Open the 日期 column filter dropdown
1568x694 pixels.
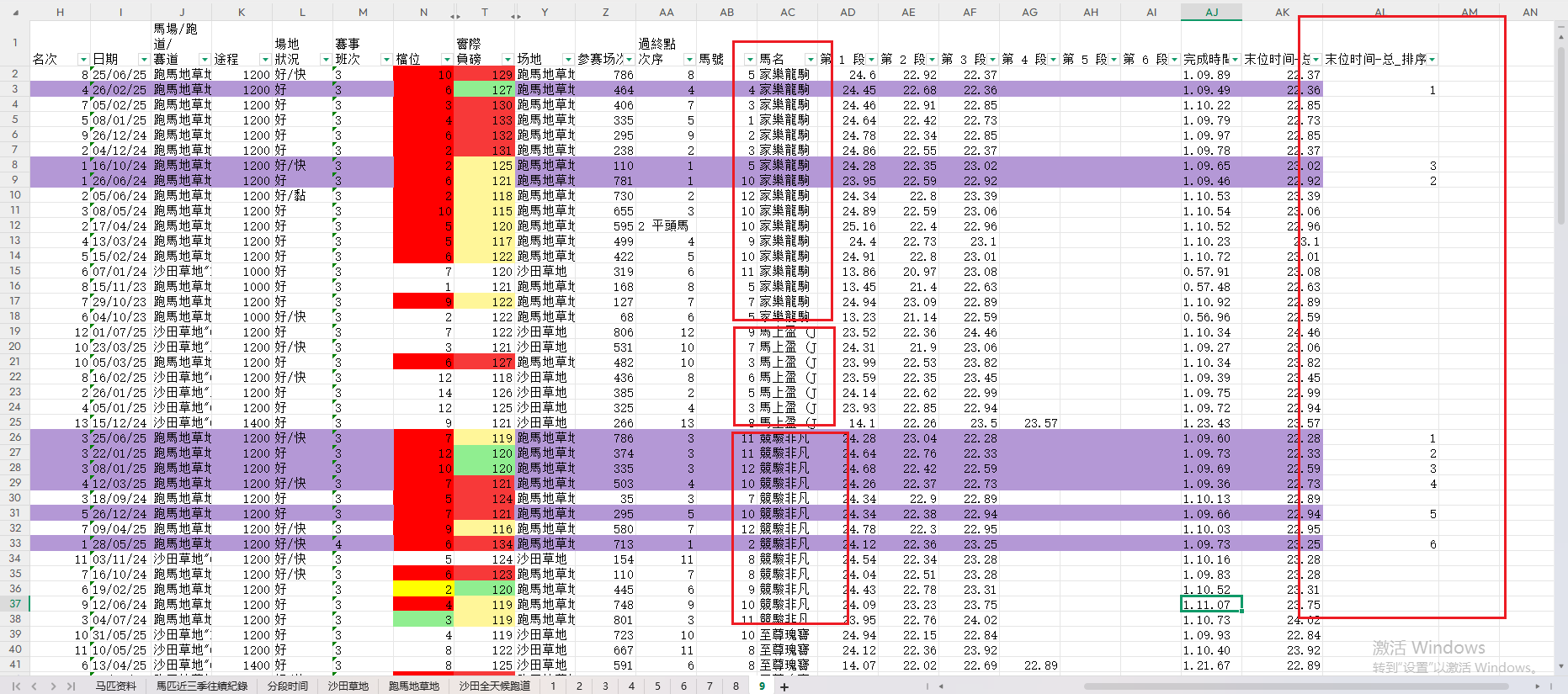(144, 59)
